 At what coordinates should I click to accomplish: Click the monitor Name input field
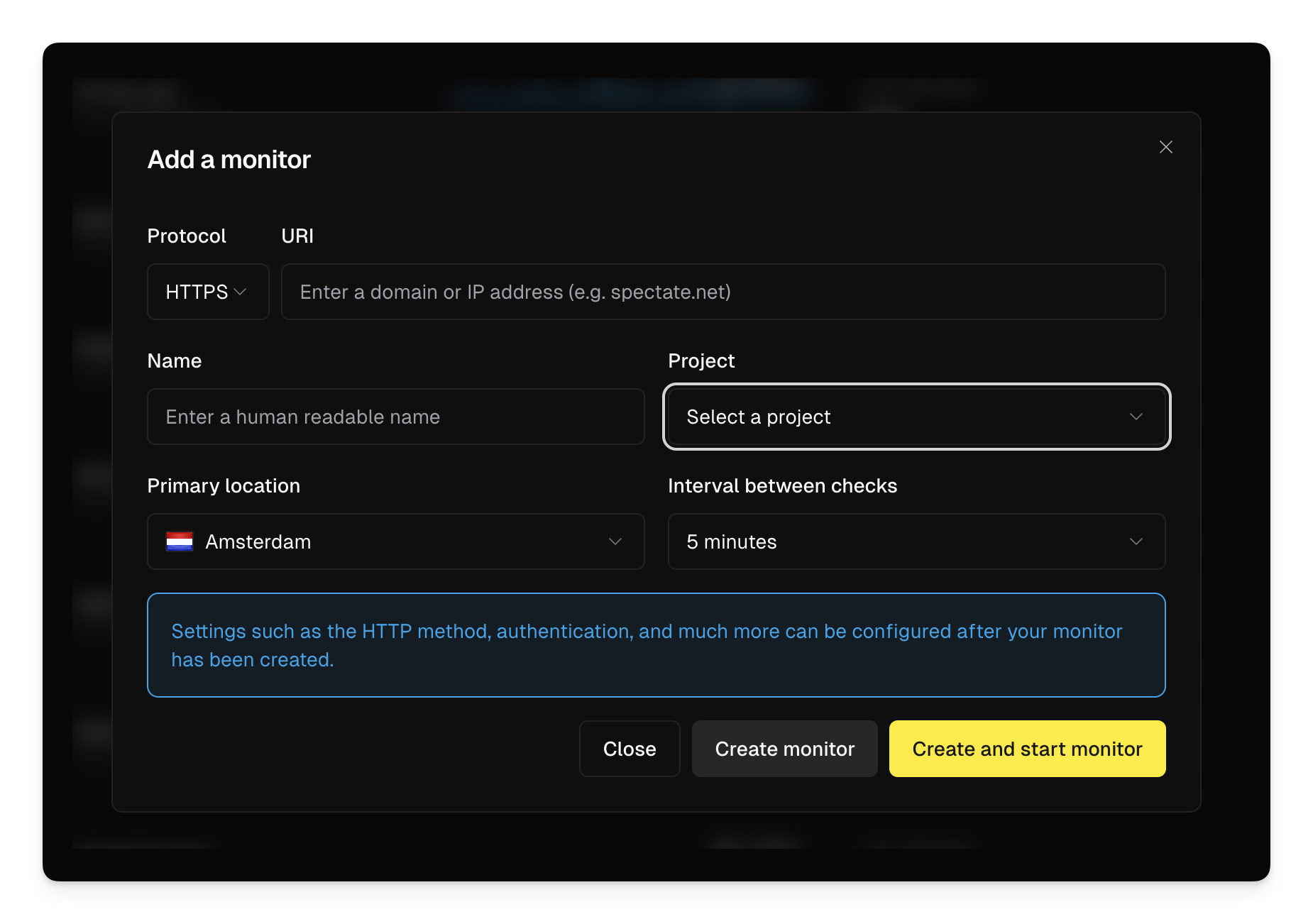point(395,417)
